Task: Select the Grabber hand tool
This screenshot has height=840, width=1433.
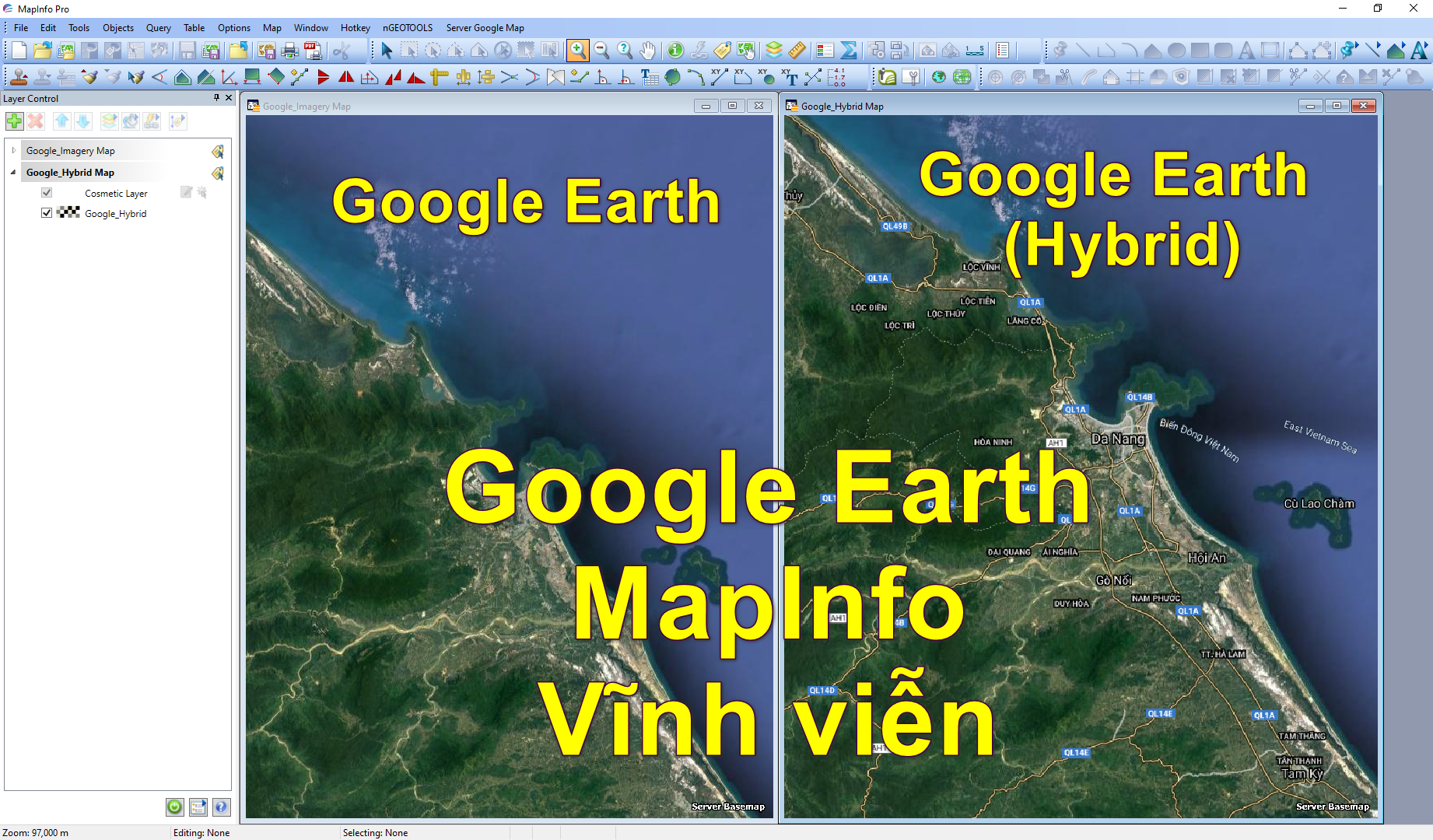Action: pos(647,51)
